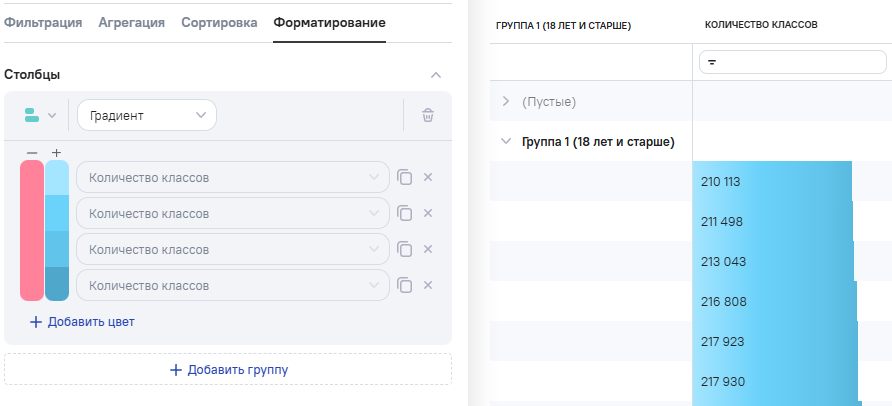Open the Градиент dropdown

147,115
